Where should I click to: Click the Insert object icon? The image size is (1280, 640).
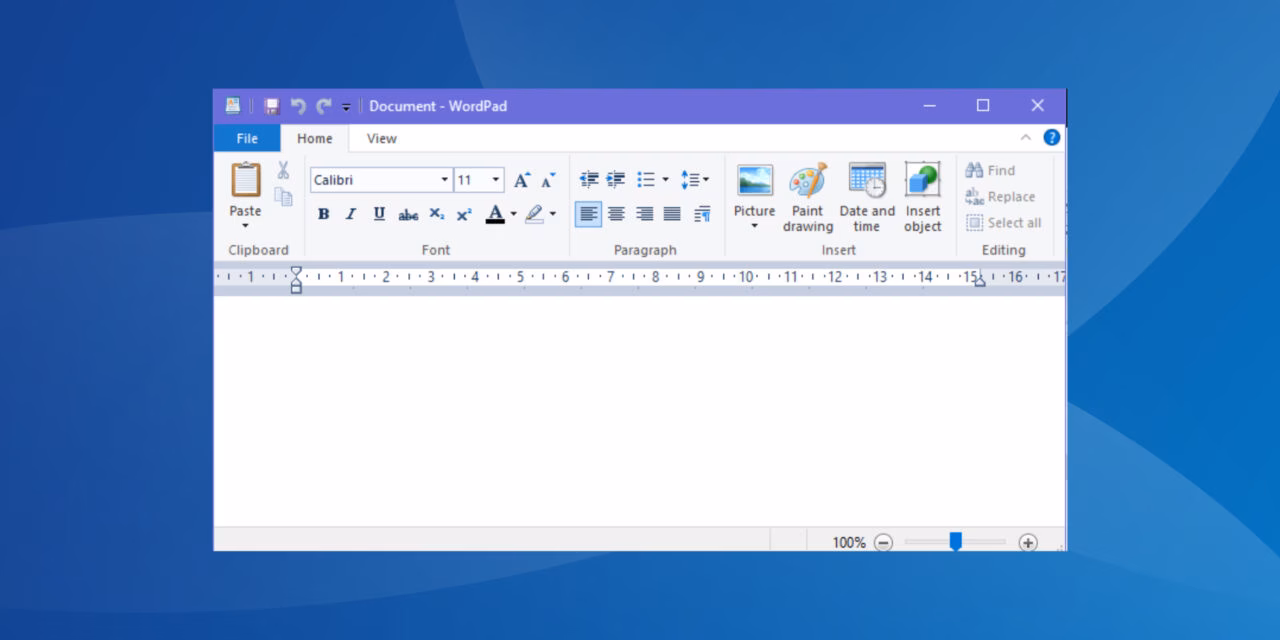922,182
